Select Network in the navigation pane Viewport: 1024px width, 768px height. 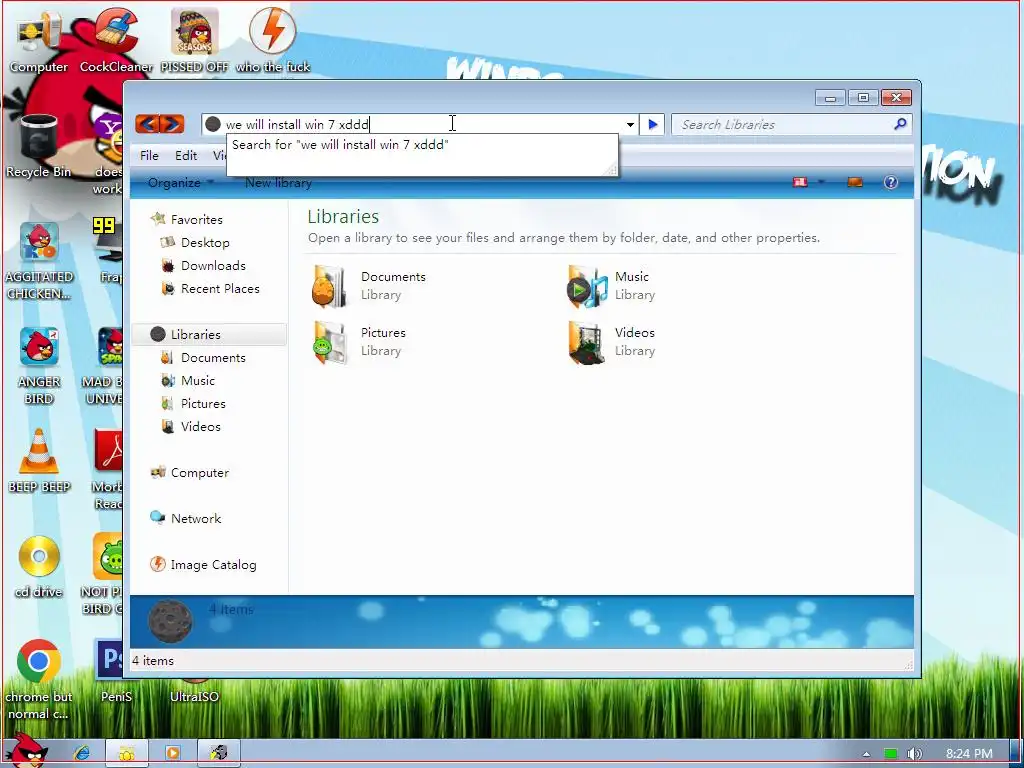coord(195,519)
